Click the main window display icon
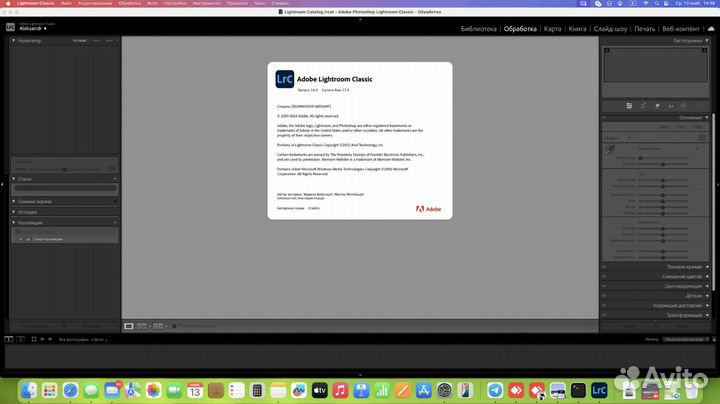Viewport: 720px width, 404px height. (x=9, y=339)
